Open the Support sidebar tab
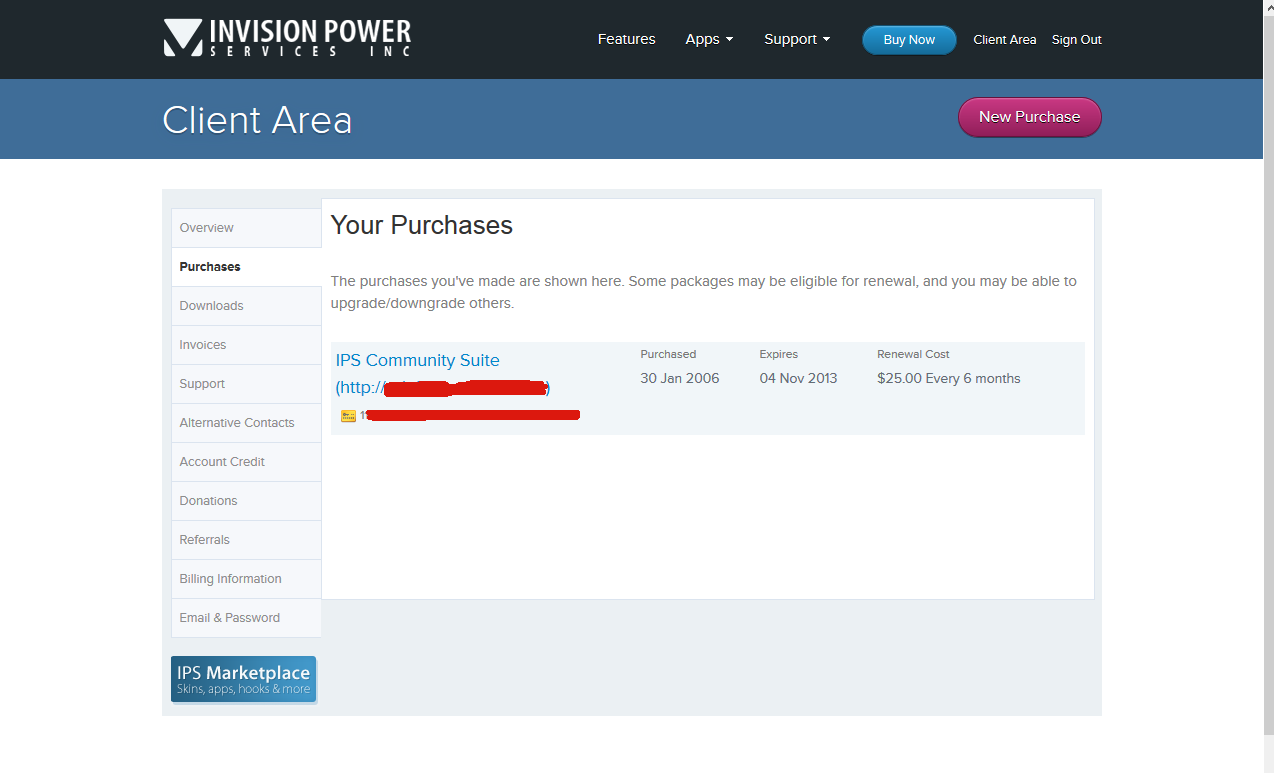 [x=246, y=384]
